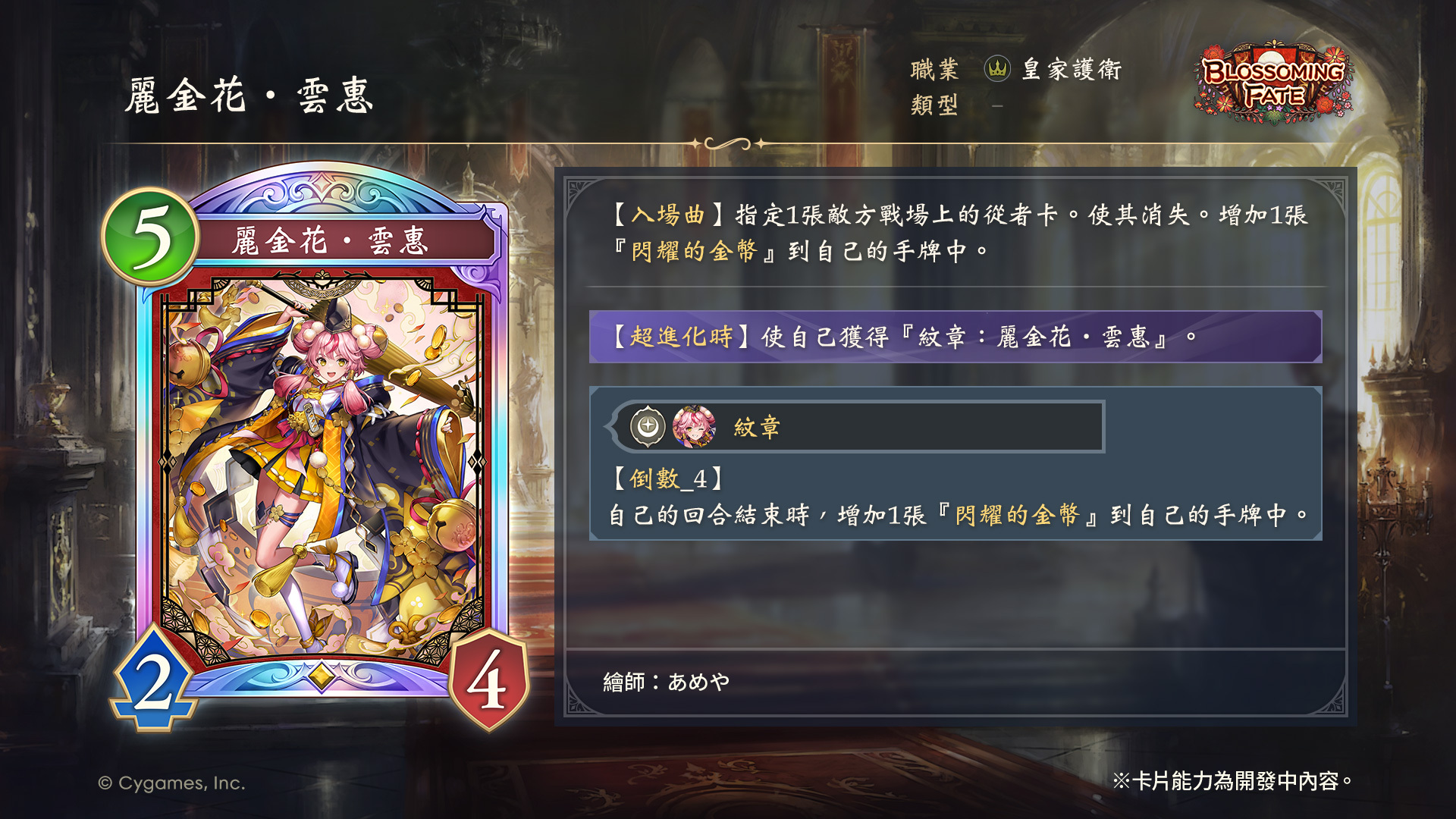Select the 紋章 crest header bar

(857, 427)
